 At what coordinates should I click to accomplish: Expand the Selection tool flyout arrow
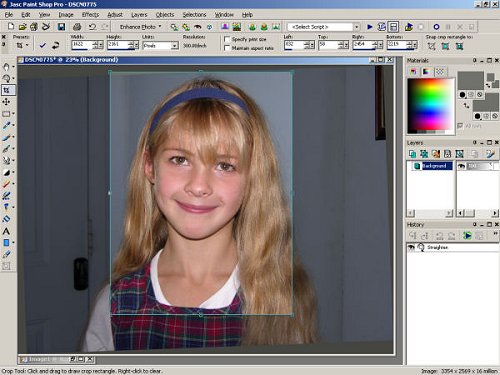click(13, 114)
